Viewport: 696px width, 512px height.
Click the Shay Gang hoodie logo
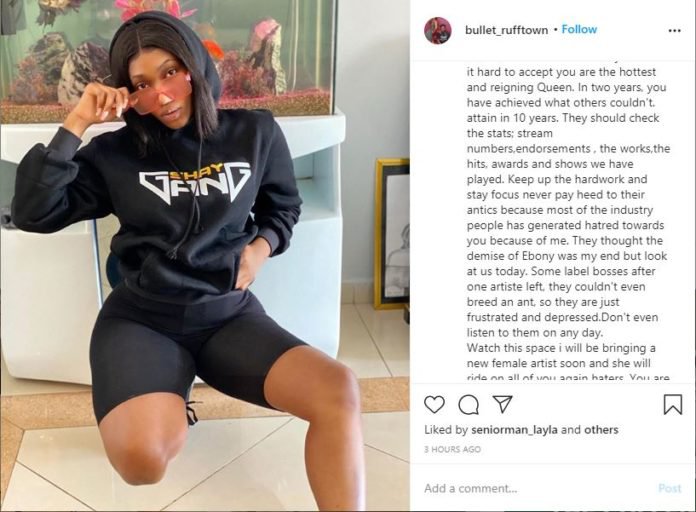click(x=194, y=183)
